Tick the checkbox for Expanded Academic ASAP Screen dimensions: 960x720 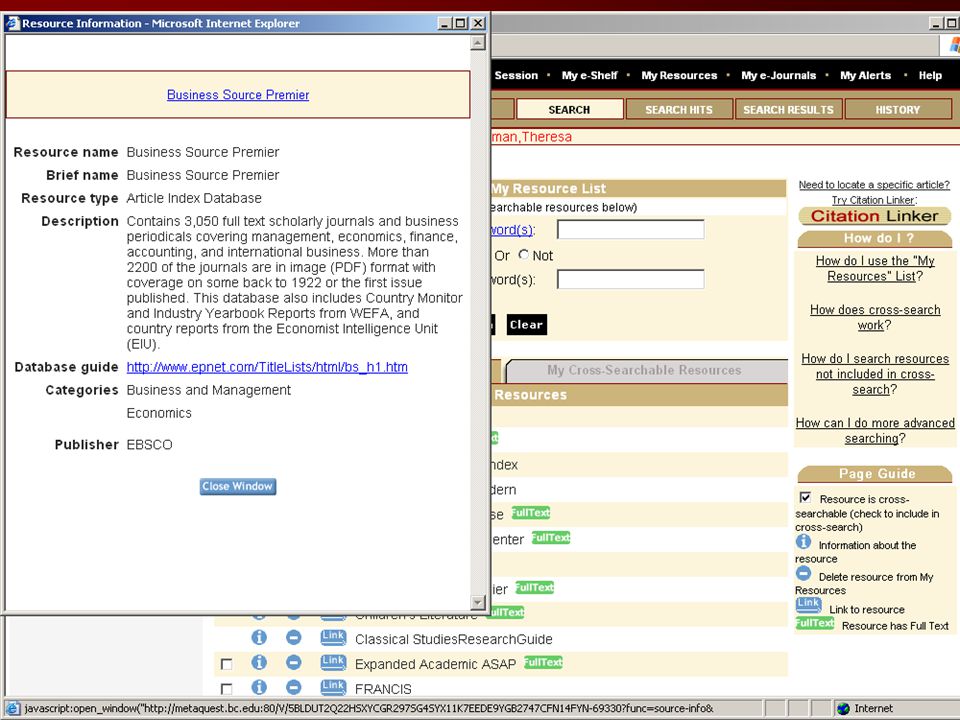227,664
